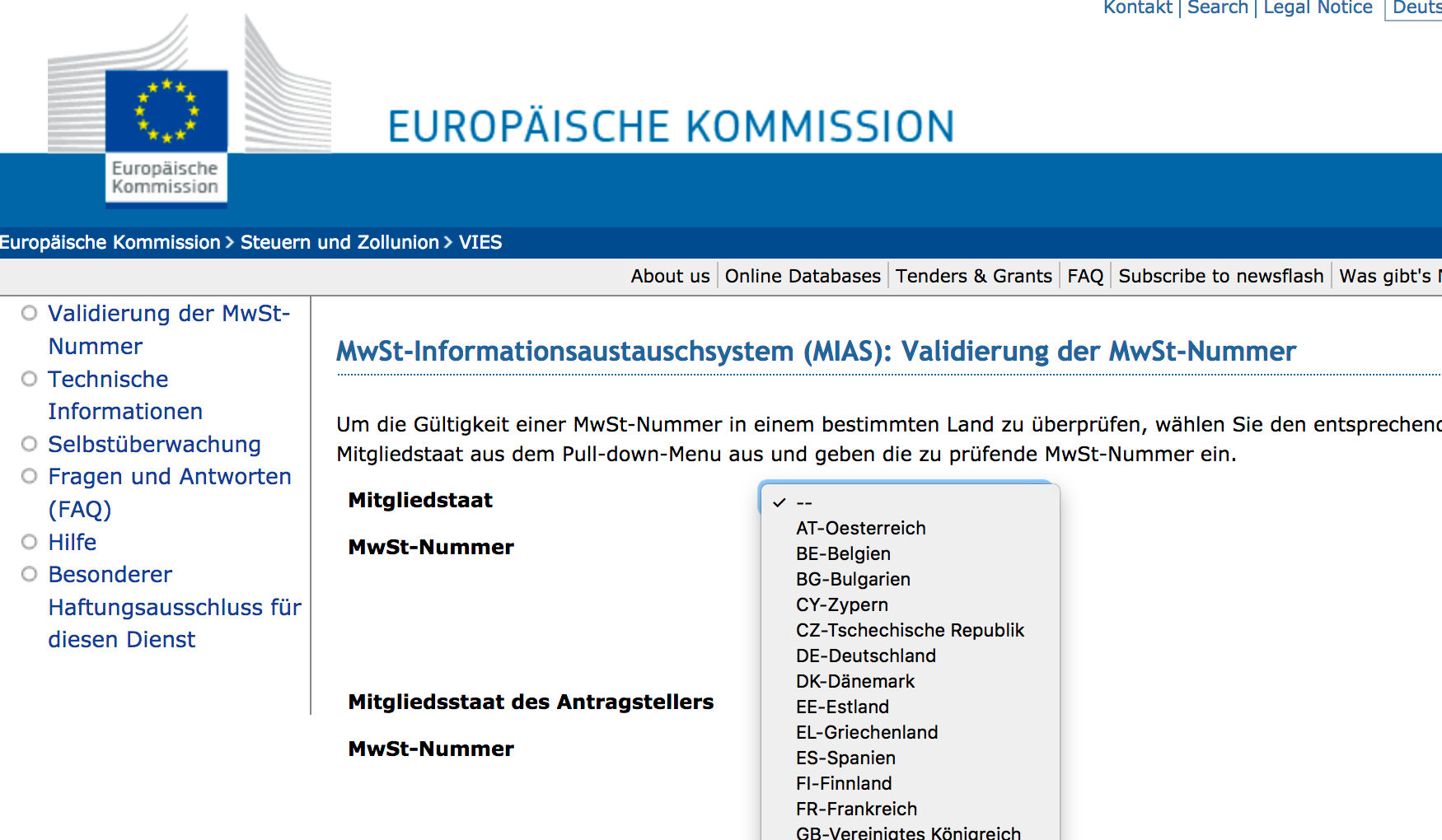The height and width of the screenshot is (840, 1442).
Task: Select DE-Deutschland in the dropdown
Action: (911, 656)
